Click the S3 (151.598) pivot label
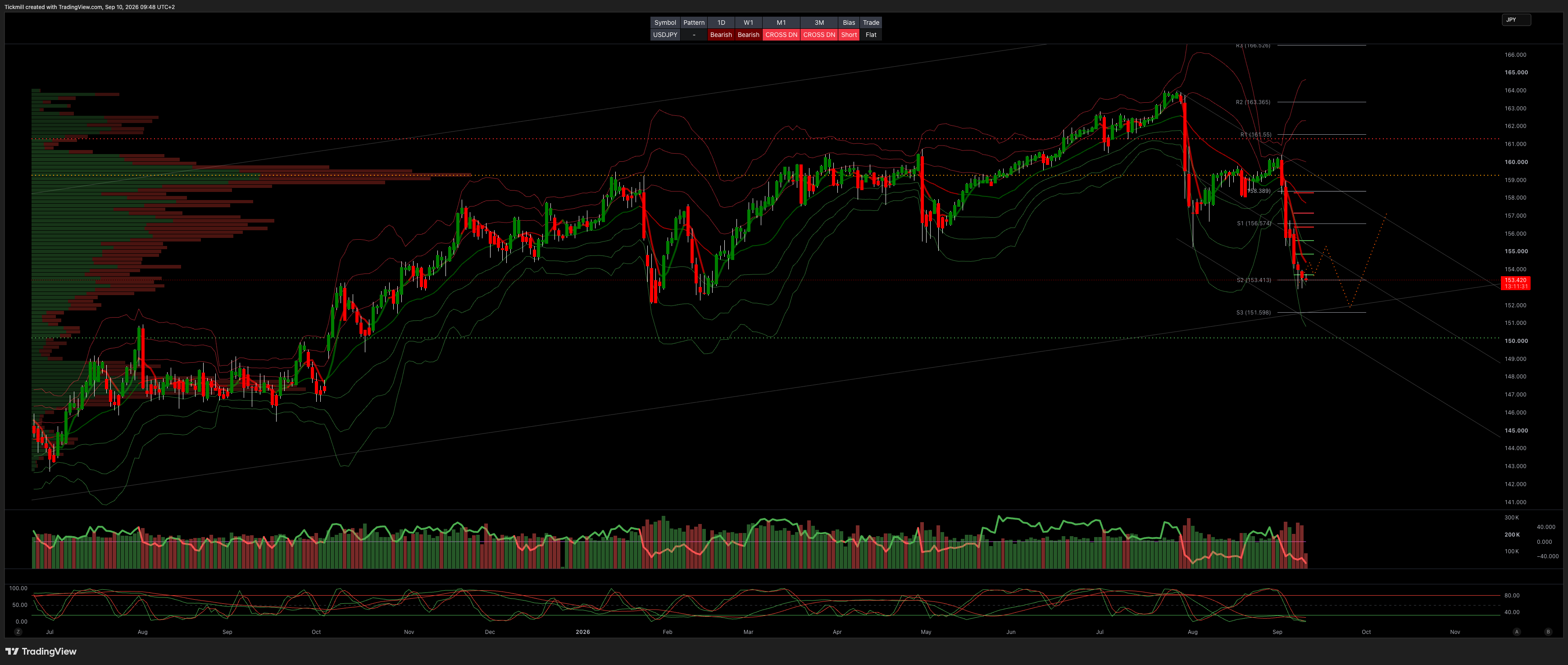This screenshot has height=665, width=1568. point(1253,312)
